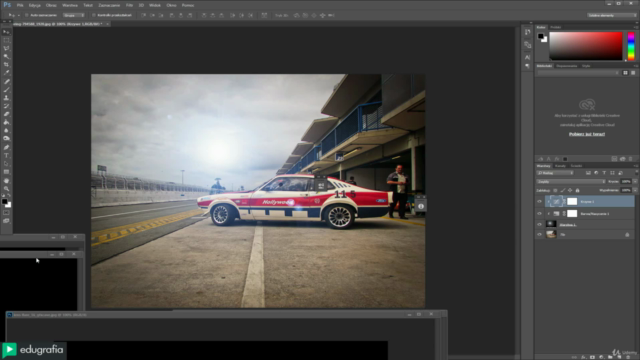
Task: Select the Move tool in the toolbox
Action: [6, 32]
